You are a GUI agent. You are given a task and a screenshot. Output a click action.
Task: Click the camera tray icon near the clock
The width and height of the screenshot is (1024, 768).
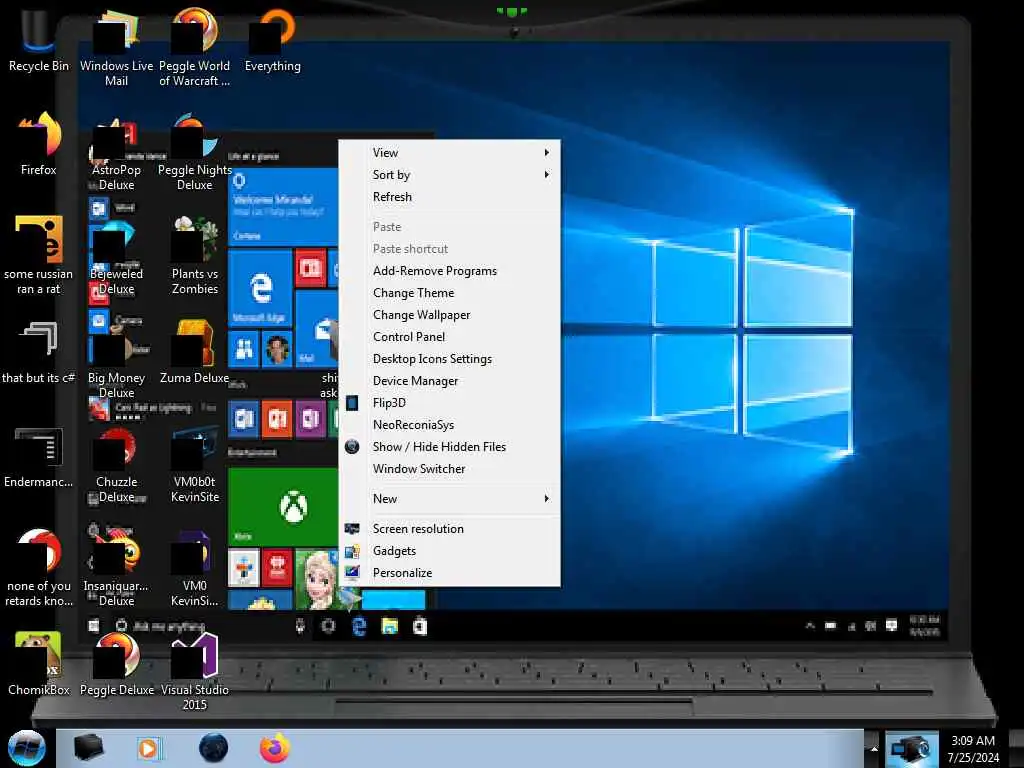(x=911, y=748)
